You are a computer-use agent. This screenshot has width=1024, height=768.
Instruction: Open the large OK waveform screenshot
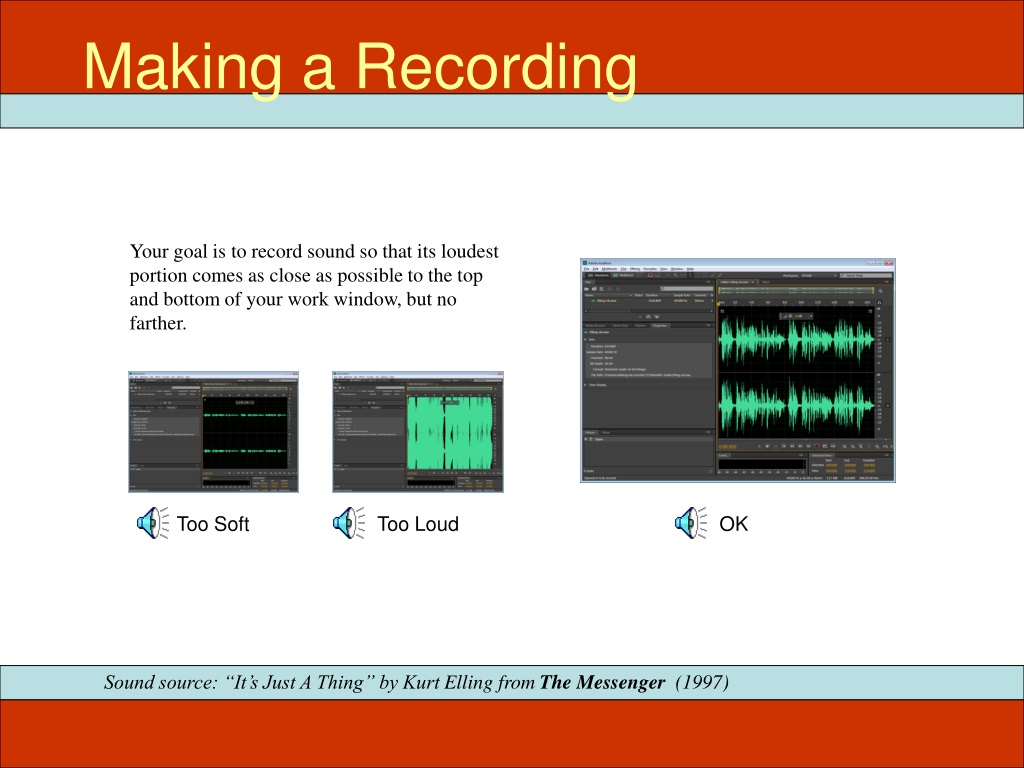(738, 371)
